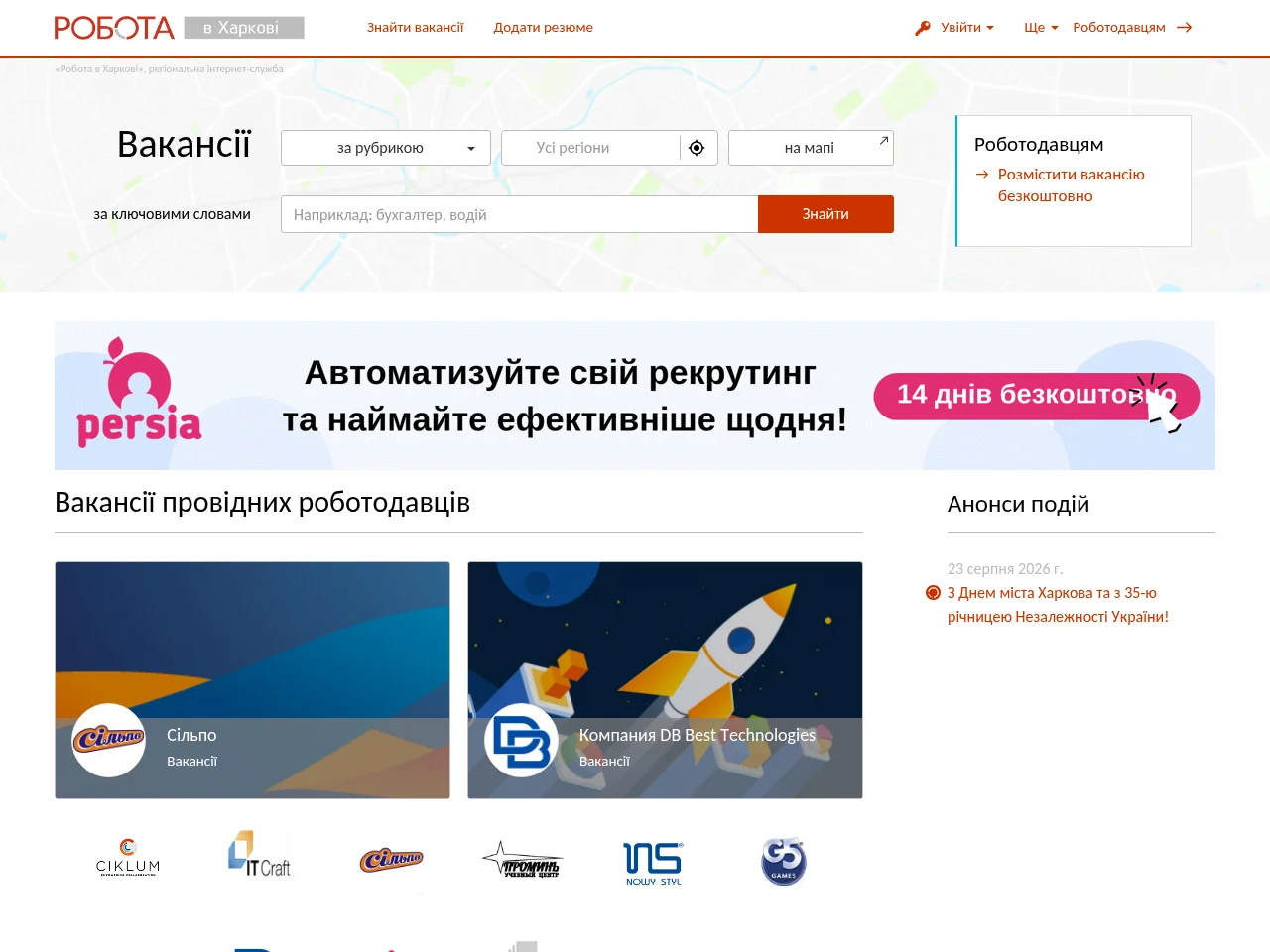This screenshot has height=952, width=1270.
Task: Click the 14 днів безкоштовно banner button
Action: (1037, 396)
